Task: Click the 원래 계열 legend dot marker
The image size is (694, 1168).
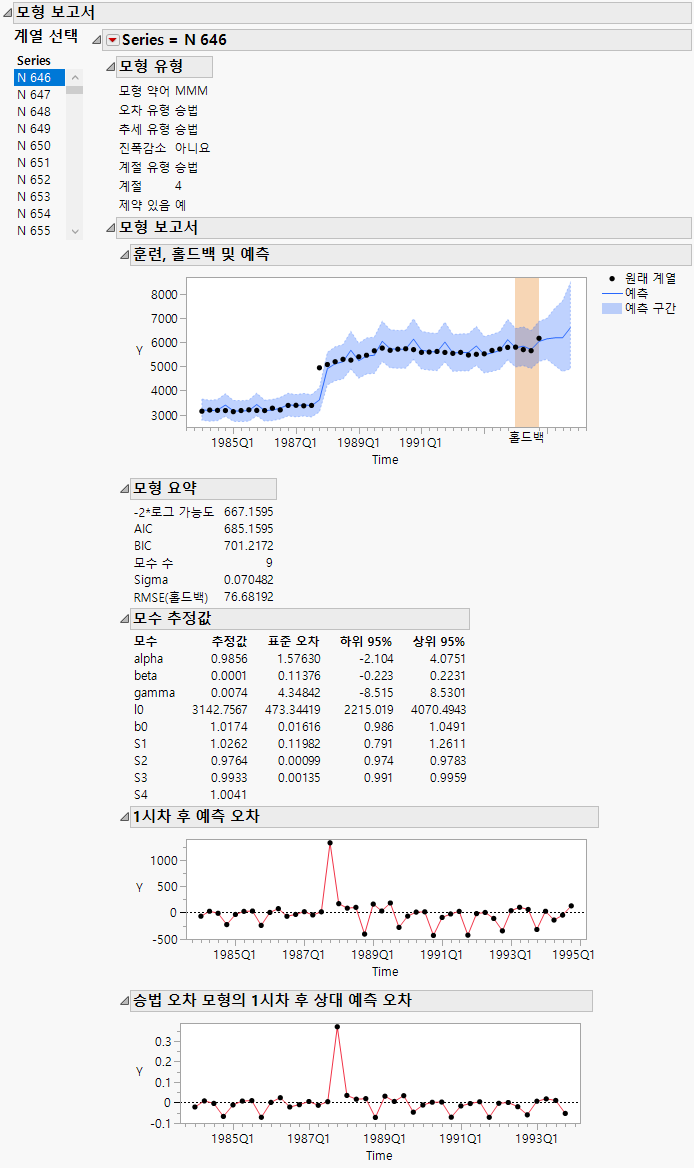Action: 612,279
